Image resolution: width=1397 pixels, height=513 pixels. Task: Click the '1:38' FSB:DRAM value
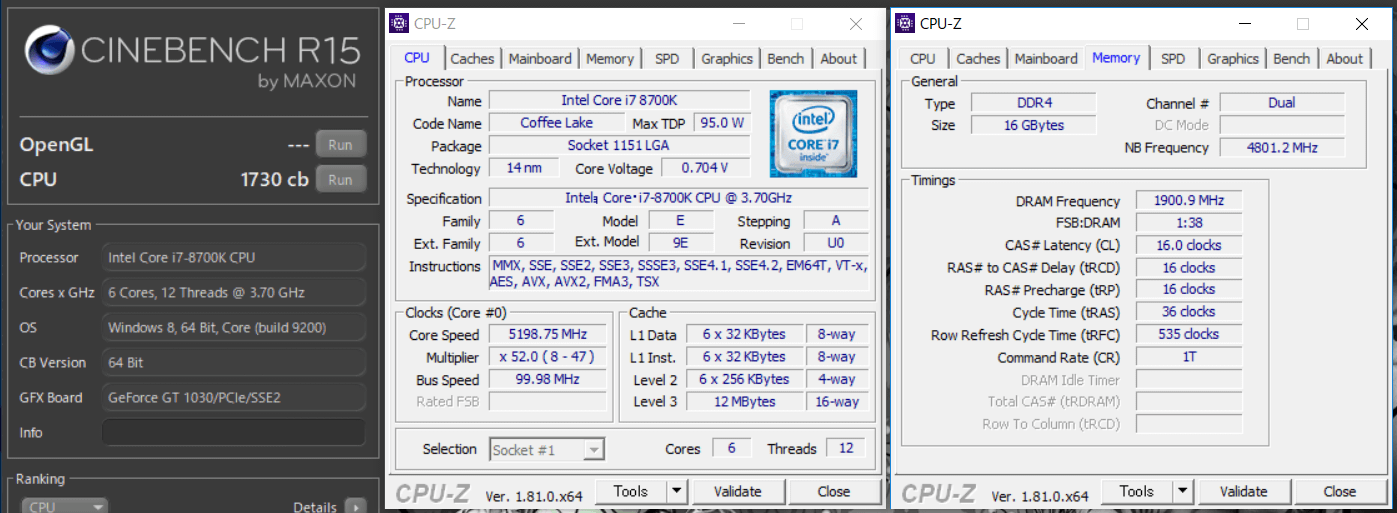click(1189, 223)
